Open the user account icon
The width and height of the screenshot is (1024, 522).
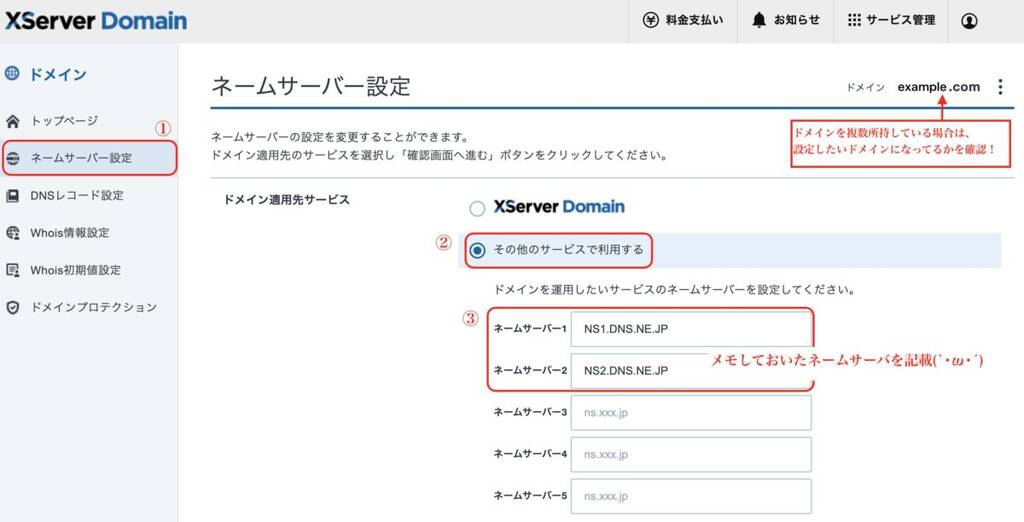click(x=969, y=21)
